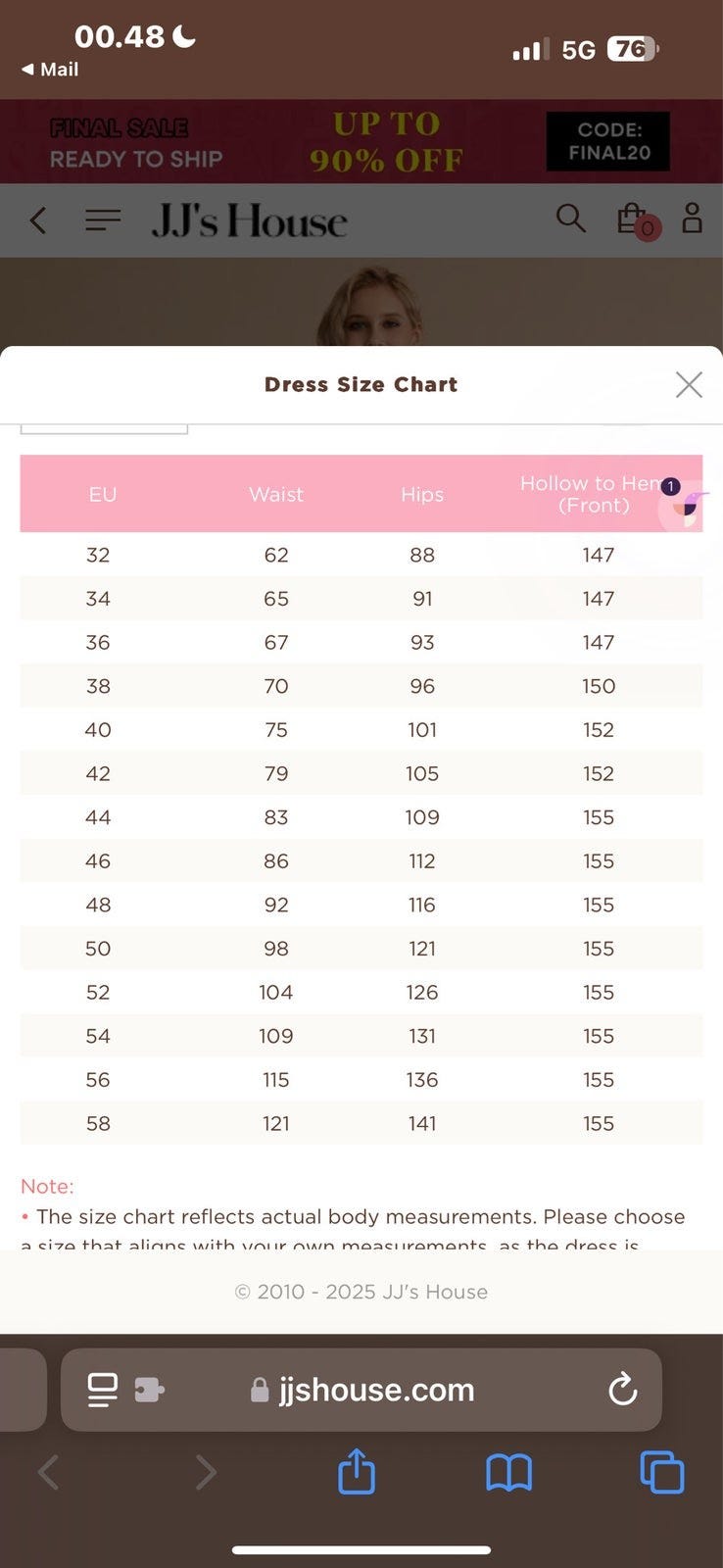Close the Dress Size Chart popup

(x=689, y=385)
